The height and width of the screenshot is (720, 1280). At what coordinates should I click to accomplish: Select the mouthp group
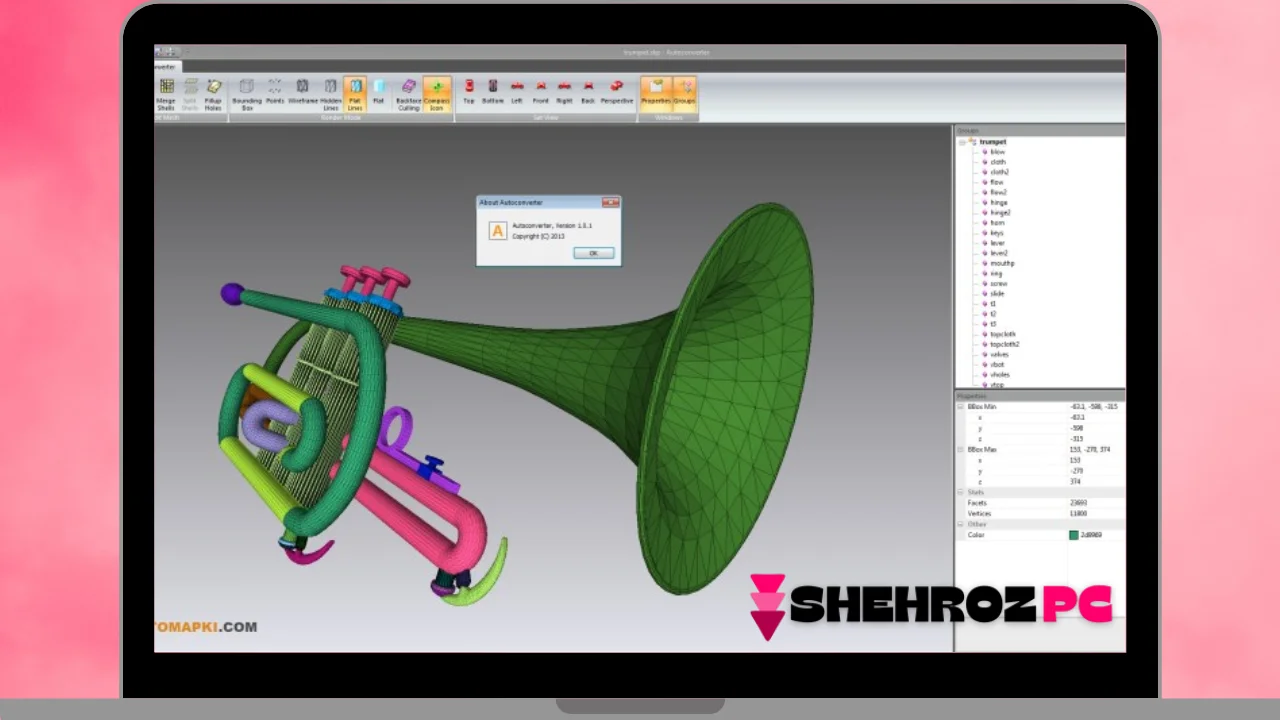1001,263
